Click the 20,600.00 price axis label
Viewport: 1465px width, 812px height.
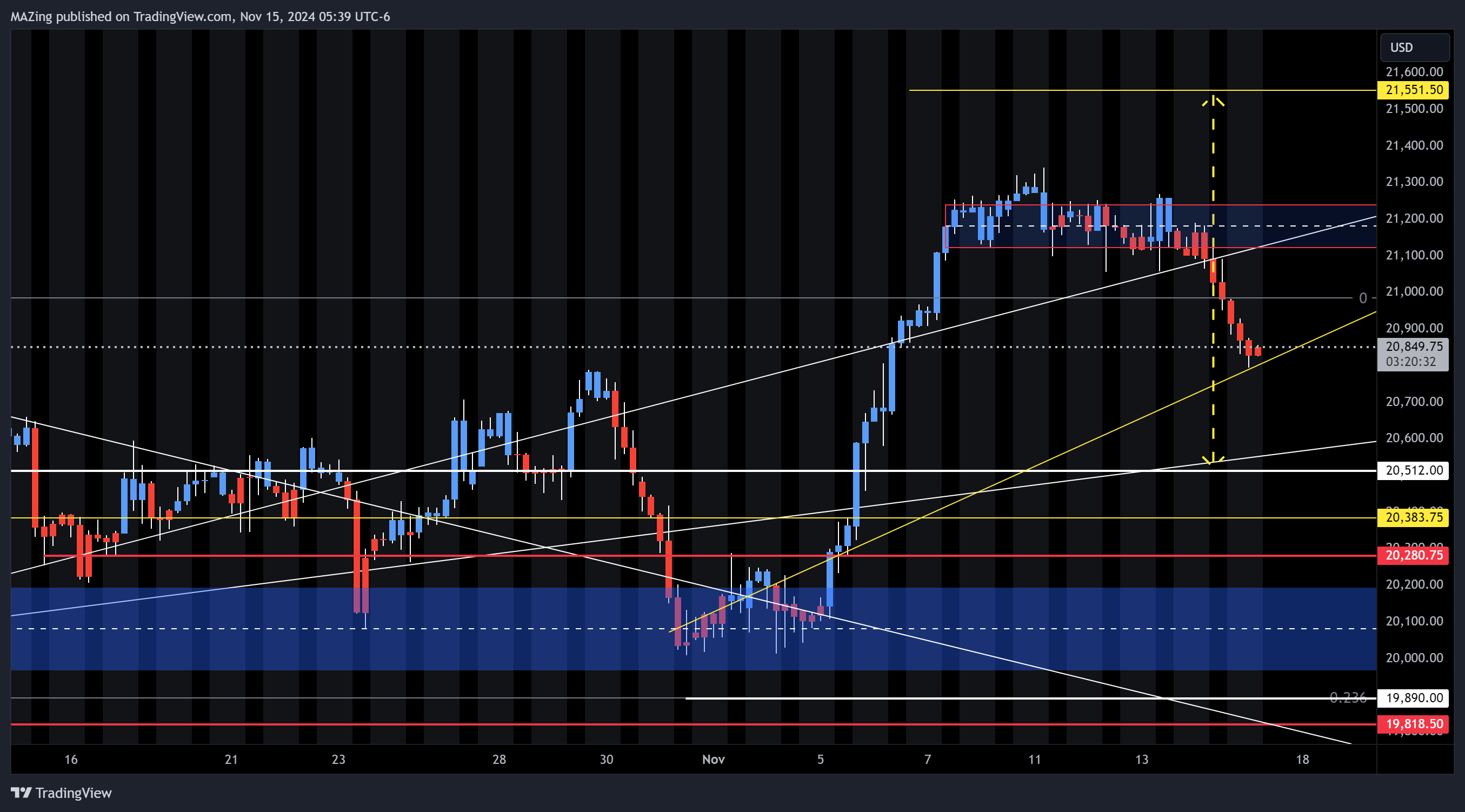[x=1414, y=438]
